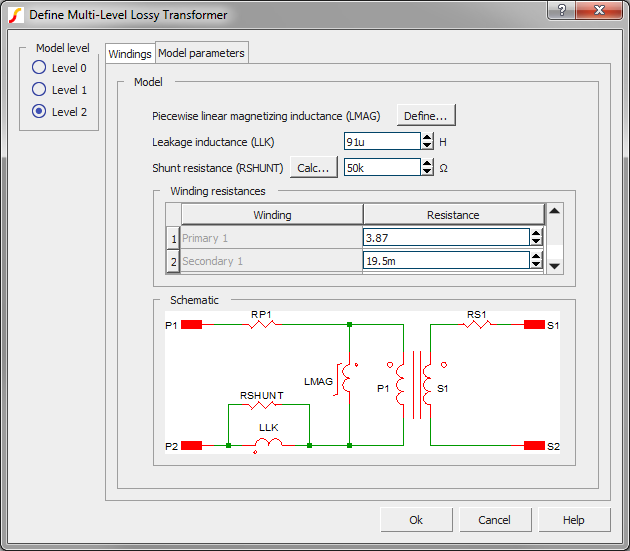Click the red S2 terminal in schematic
The height and width of the screenshot is (551, 630).
[x=533, y=445]
